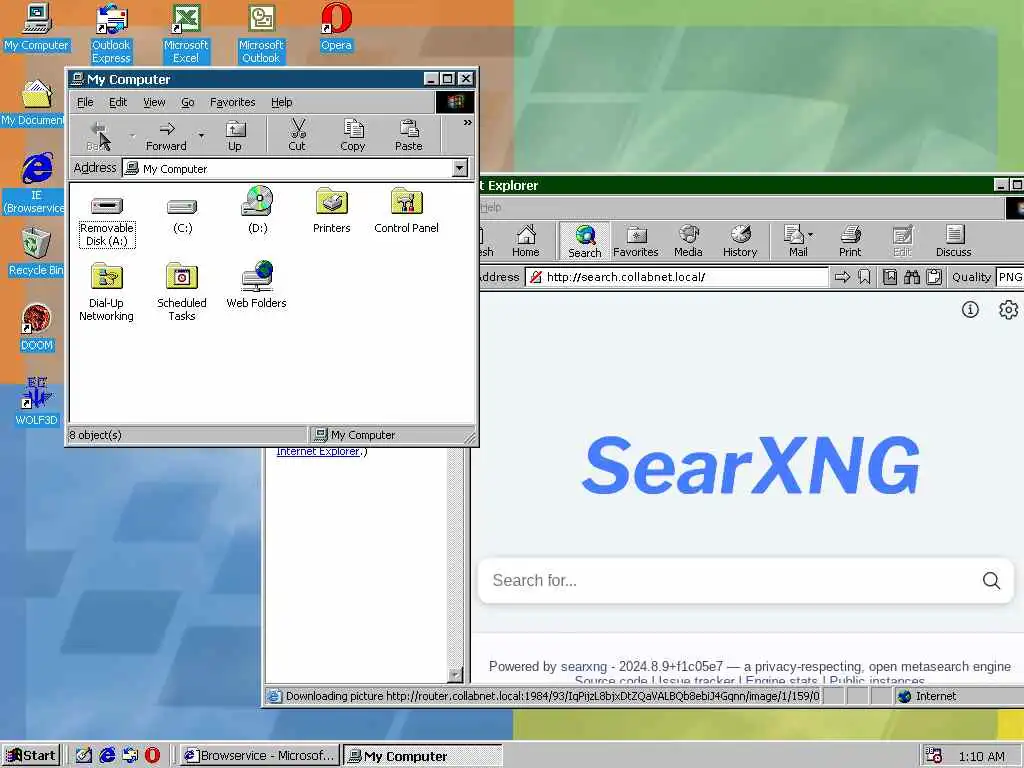The width and height of the screenshot is (1024, 768).
Task: Click the Cut scissors icon
Action: [x=297, y=135]
